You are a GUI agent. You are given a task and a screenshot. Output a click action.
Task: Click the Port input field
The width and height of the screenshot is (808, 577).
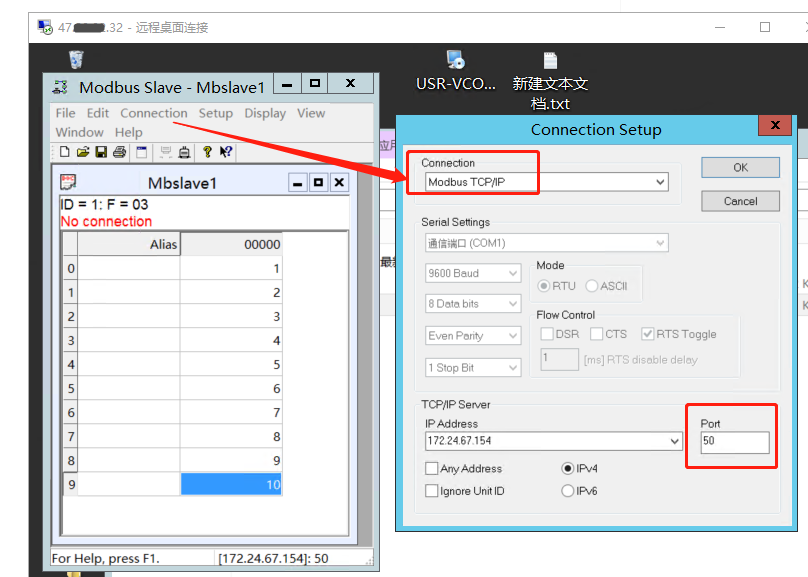coord(734,441)
